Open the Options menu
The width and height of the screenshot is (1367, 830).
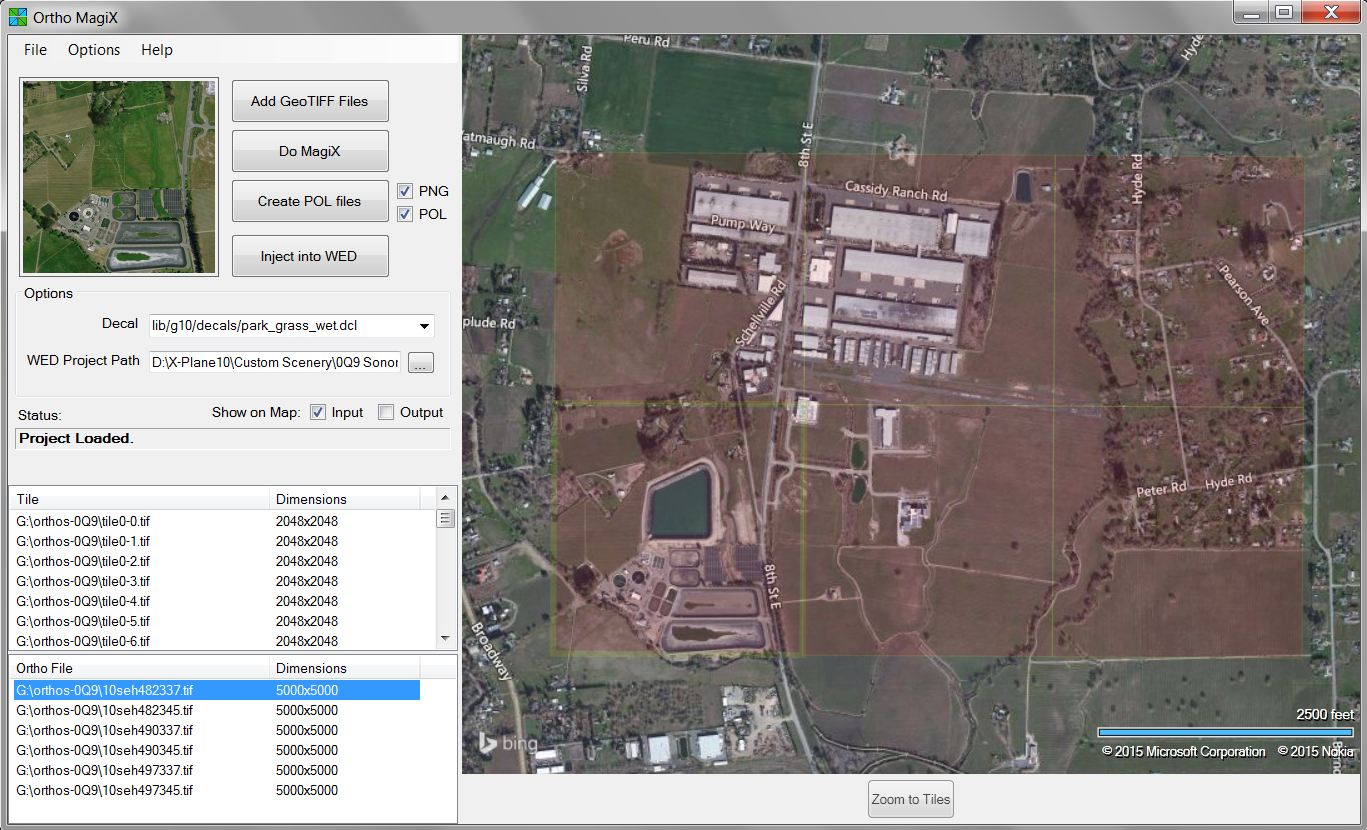click(94, 50)
